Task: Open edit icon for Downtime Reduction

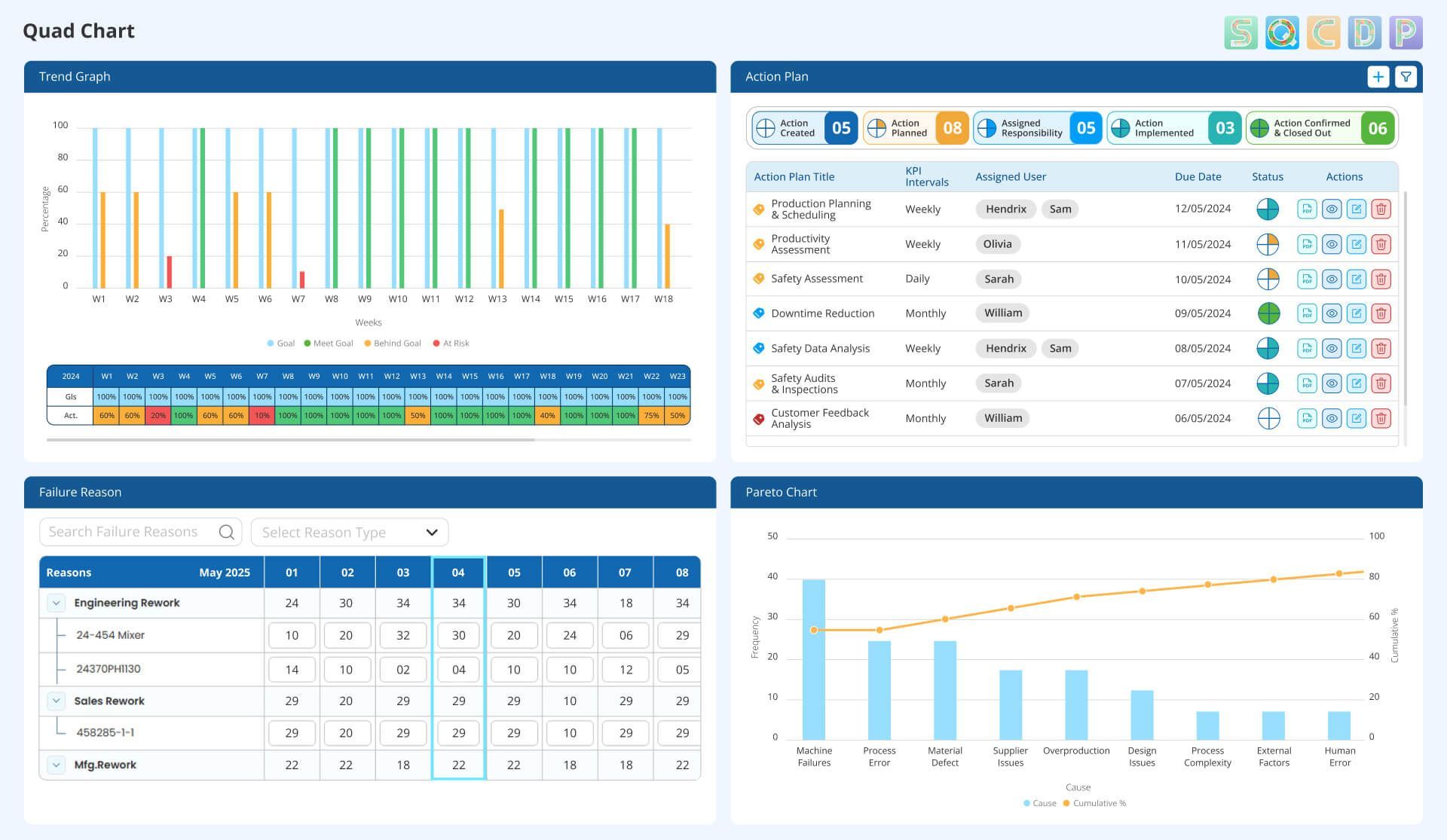Action: [x=1356, y=313]
